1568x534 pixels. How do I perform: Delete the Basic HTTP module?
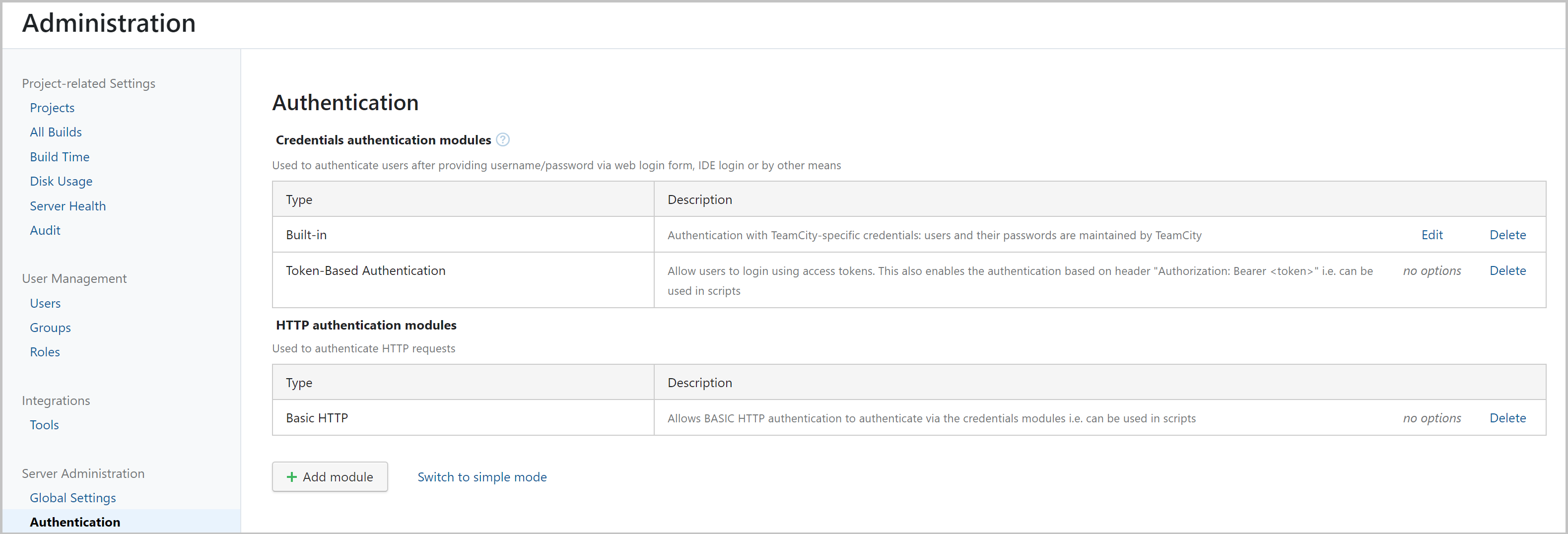(x=1508, y=418)
